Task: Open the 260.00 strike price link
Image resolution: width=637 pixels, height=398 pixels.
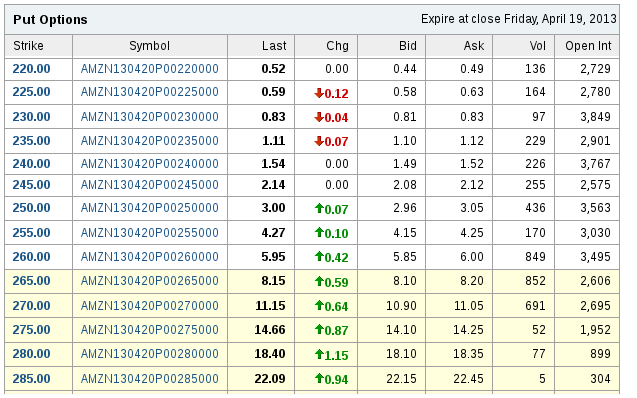Action: [x=31, y=257]
